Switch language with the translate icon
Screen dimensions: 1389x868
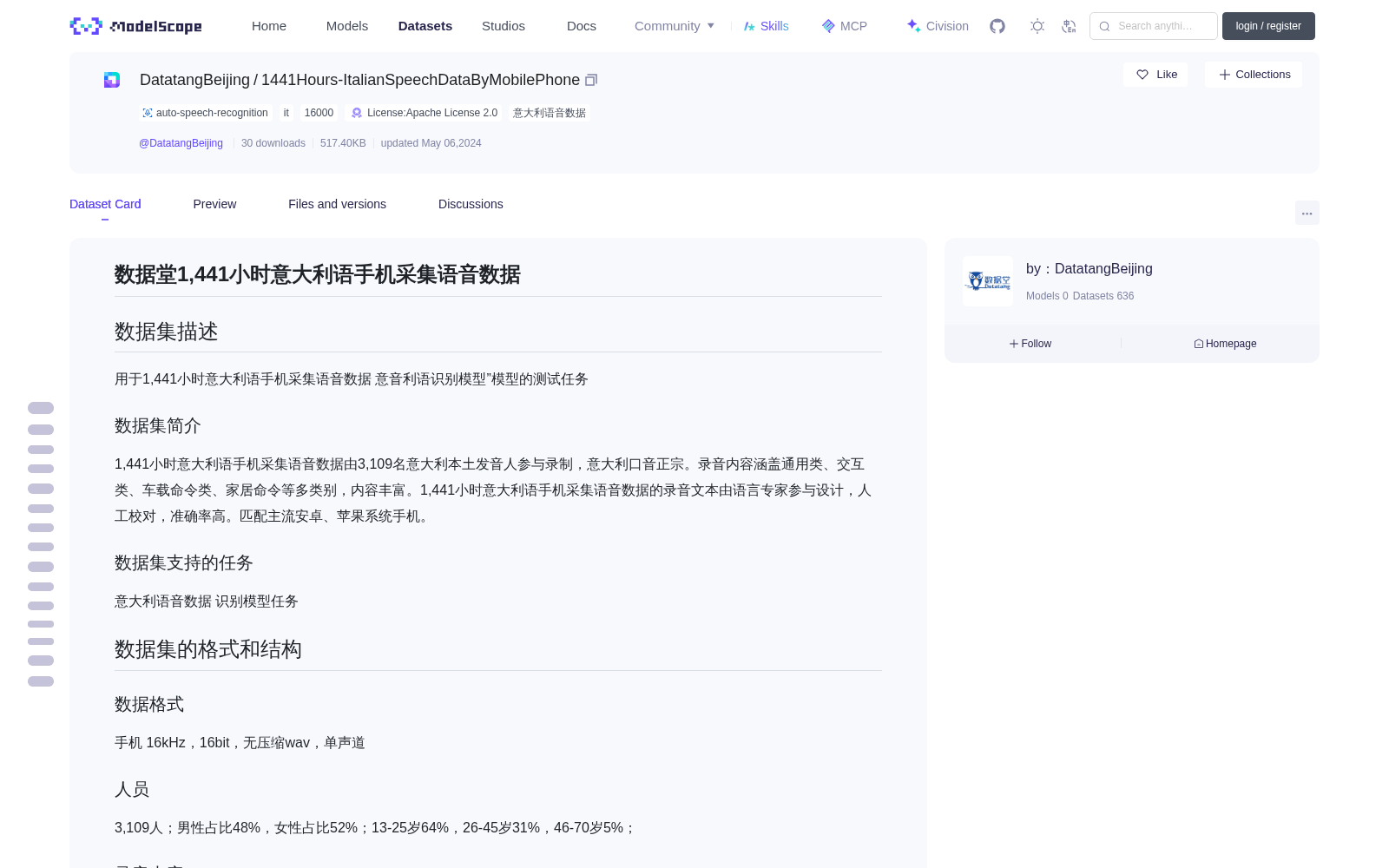tap(1070, 26)
